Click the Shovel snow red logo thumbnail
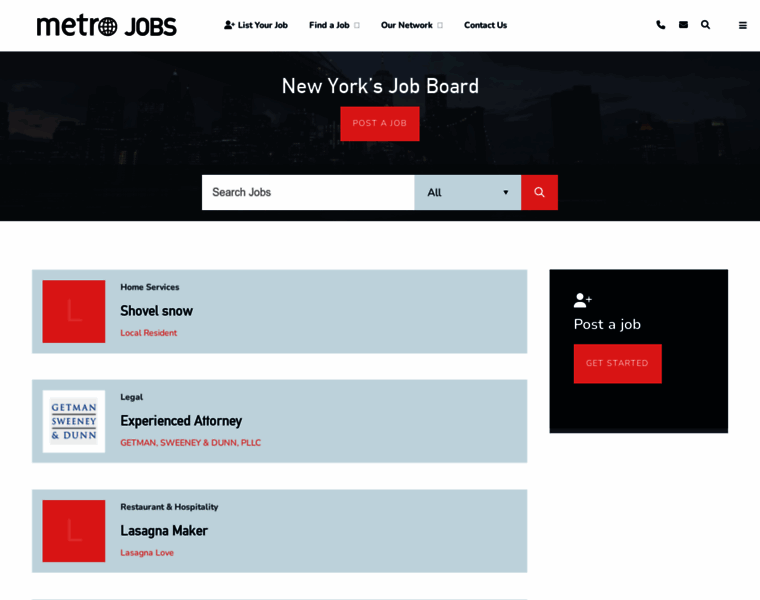Image resolution: width=760 pixels, height=600 pixels. [x=73, y=311]
